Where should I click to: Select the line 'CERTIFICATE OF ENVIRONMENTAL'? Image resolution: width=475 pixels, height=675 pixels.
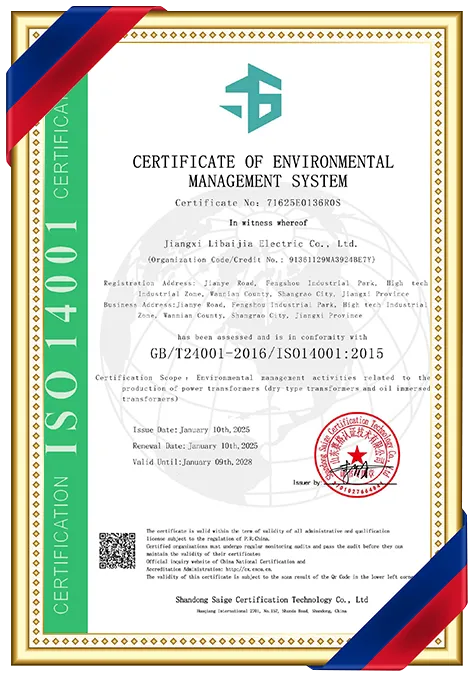pyautogui.click(x=263, y=162)
